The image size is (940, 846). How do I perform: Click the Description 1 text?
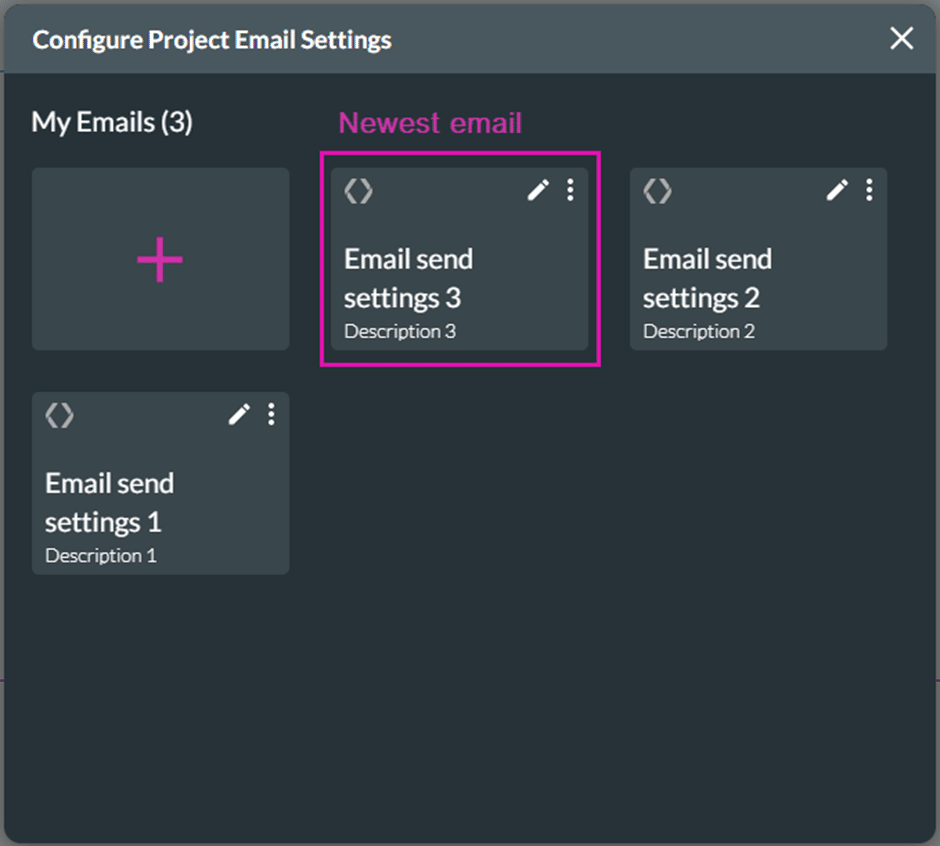pyautogui.click(x=101, y=555)
